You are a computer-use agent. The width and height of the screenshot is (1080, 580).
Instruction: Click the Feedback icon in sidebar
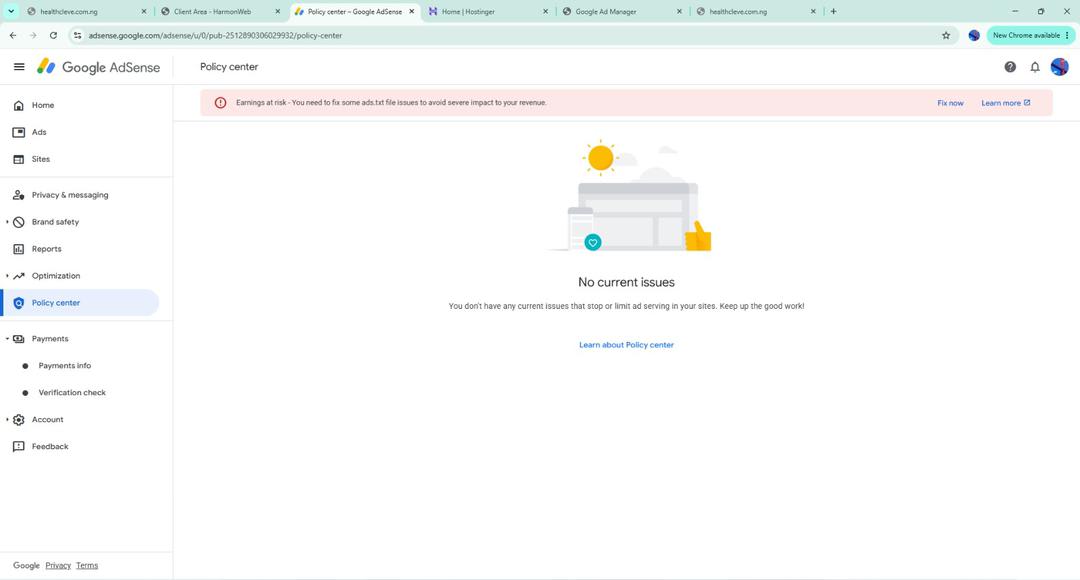pyautogui.click(x=19, y=446)
